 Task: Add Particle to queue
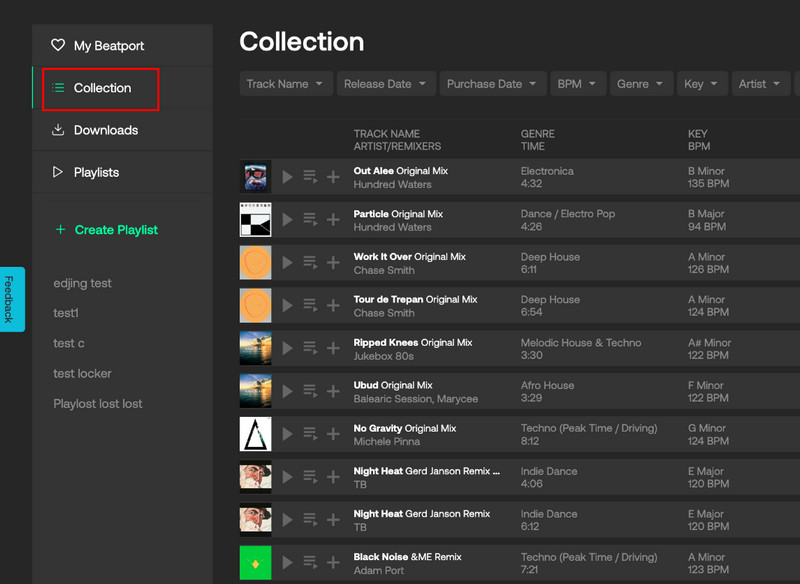coord(309,219)
